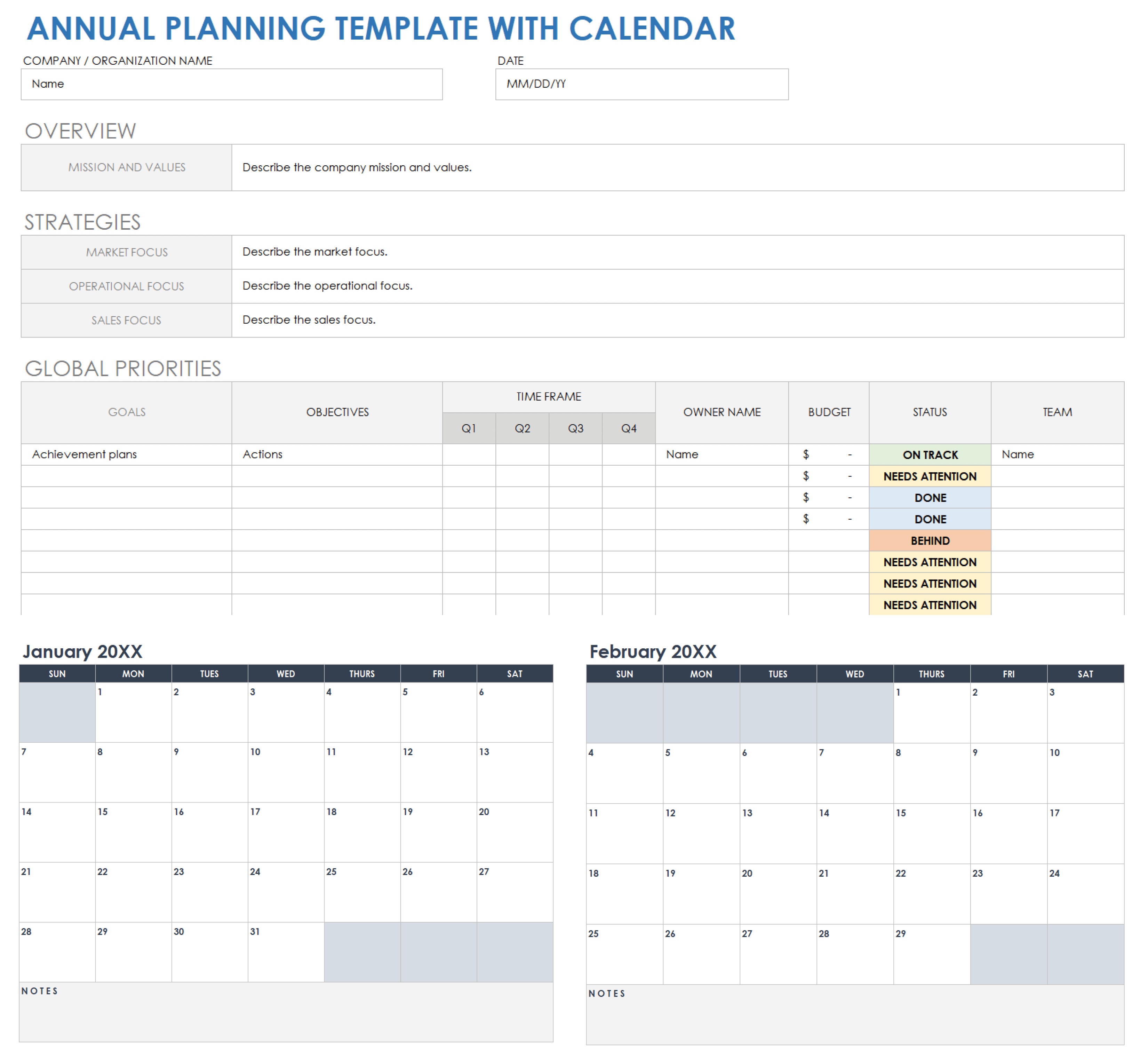Click the OVERVIEW section heading

80,131
